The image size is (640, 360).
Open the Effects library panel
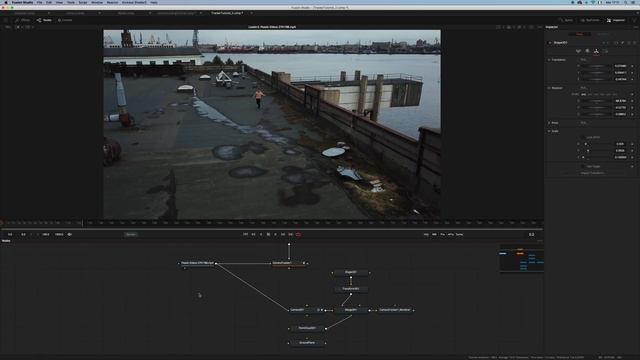(x=22, y=20)
